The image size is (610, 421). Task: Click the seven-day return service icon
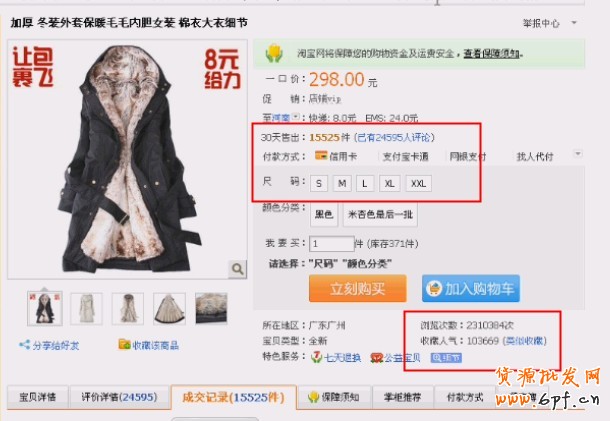(317, 357)
